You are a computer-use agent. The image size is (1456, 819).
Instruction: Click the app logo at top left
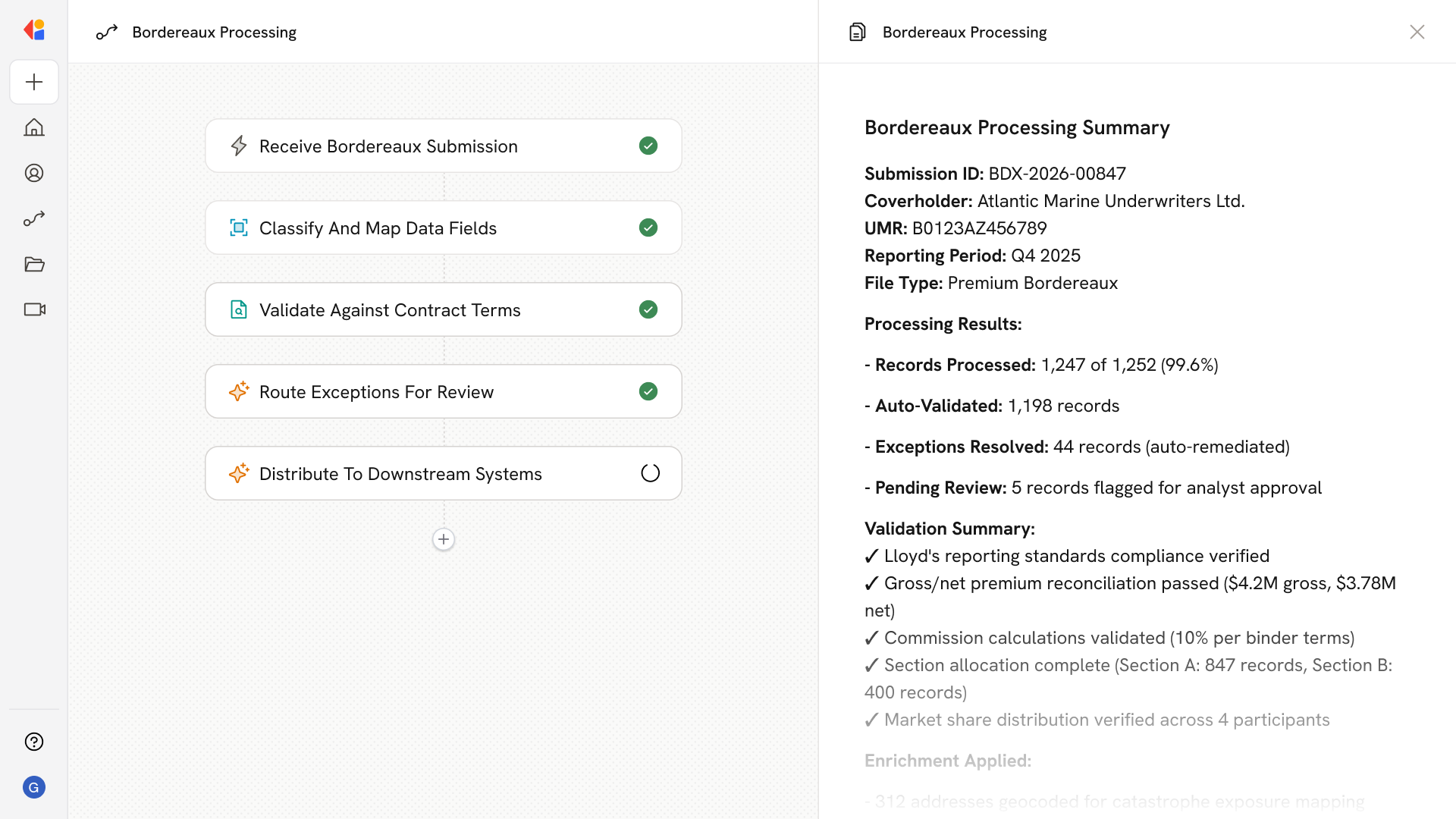[34, 30]
